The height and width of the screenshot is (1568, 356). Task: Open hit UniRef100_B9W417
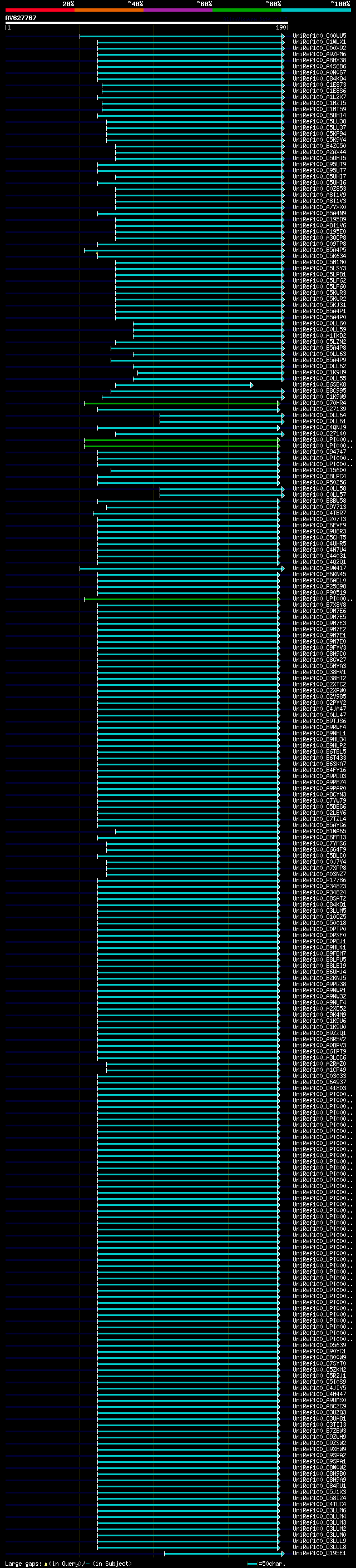point(319,568)
